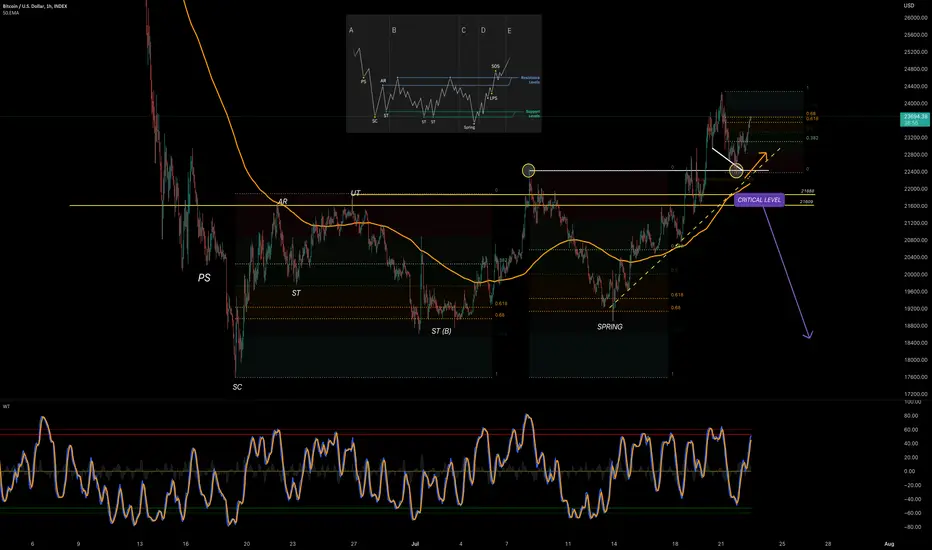Click date 23 on the time axis
The image size is (932, 550).
292,544
